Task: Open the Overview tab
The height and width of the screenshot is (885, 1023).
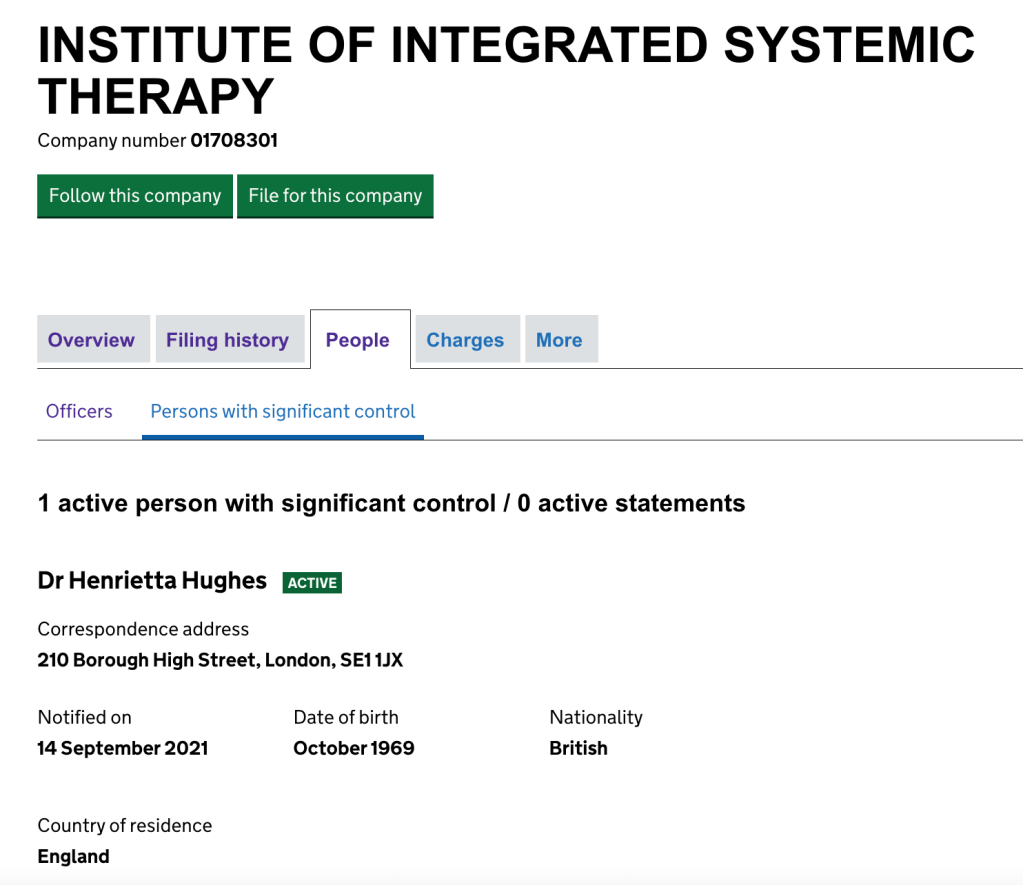Action: (91, 340)
